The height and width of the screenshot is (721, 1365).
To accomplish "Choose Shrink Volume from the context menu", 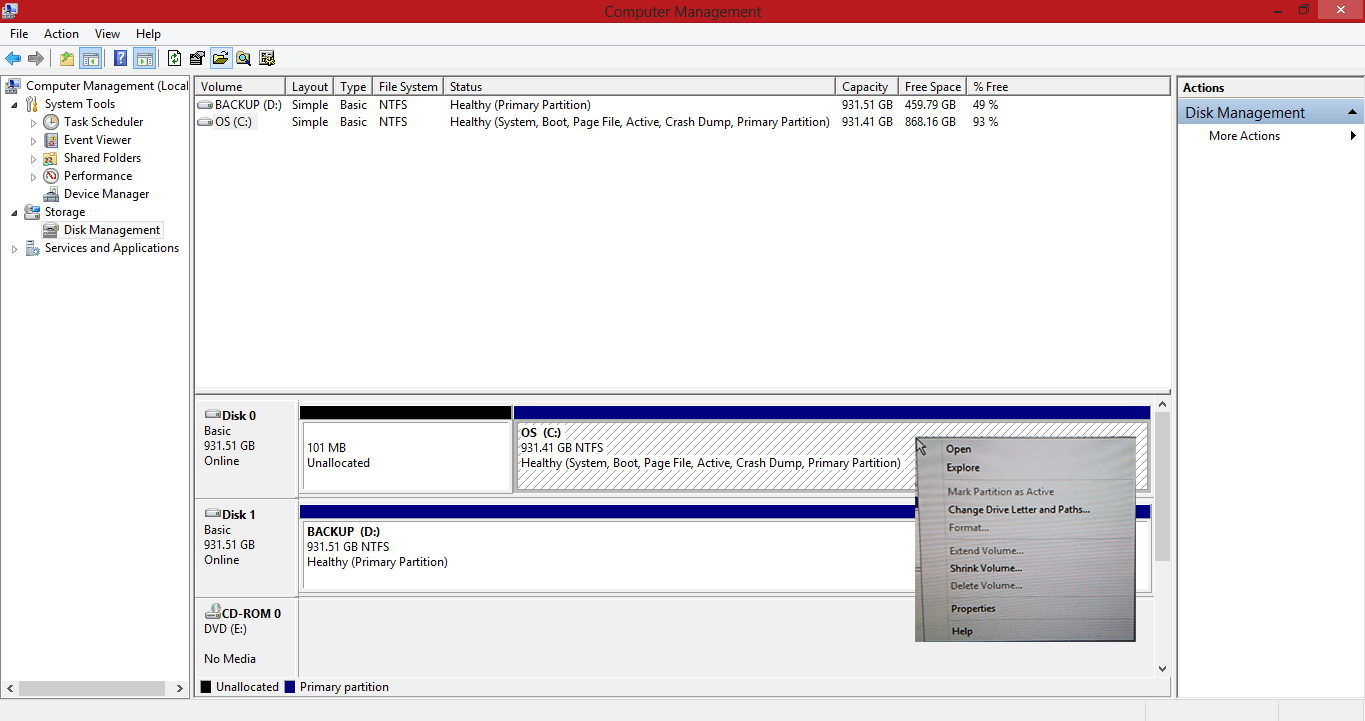I will click(985, 568).
